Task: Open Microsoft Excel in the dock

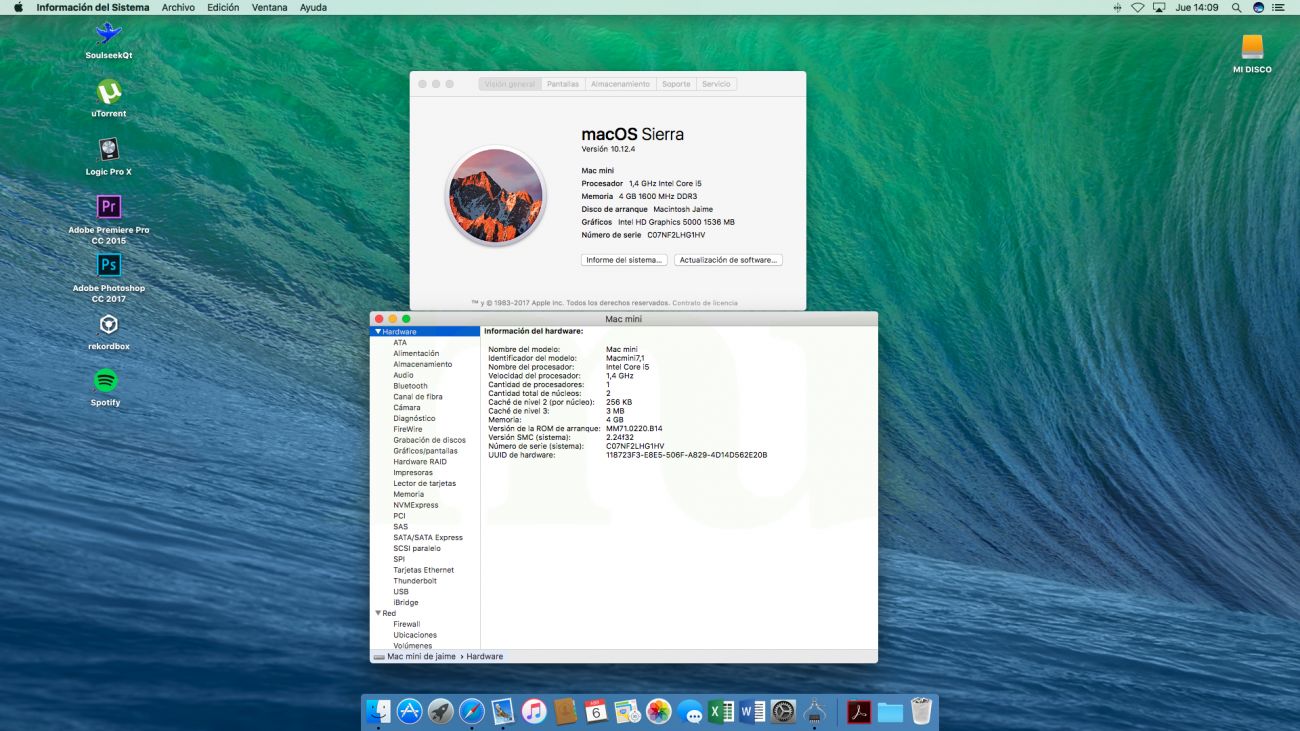Action: (720, 711)
